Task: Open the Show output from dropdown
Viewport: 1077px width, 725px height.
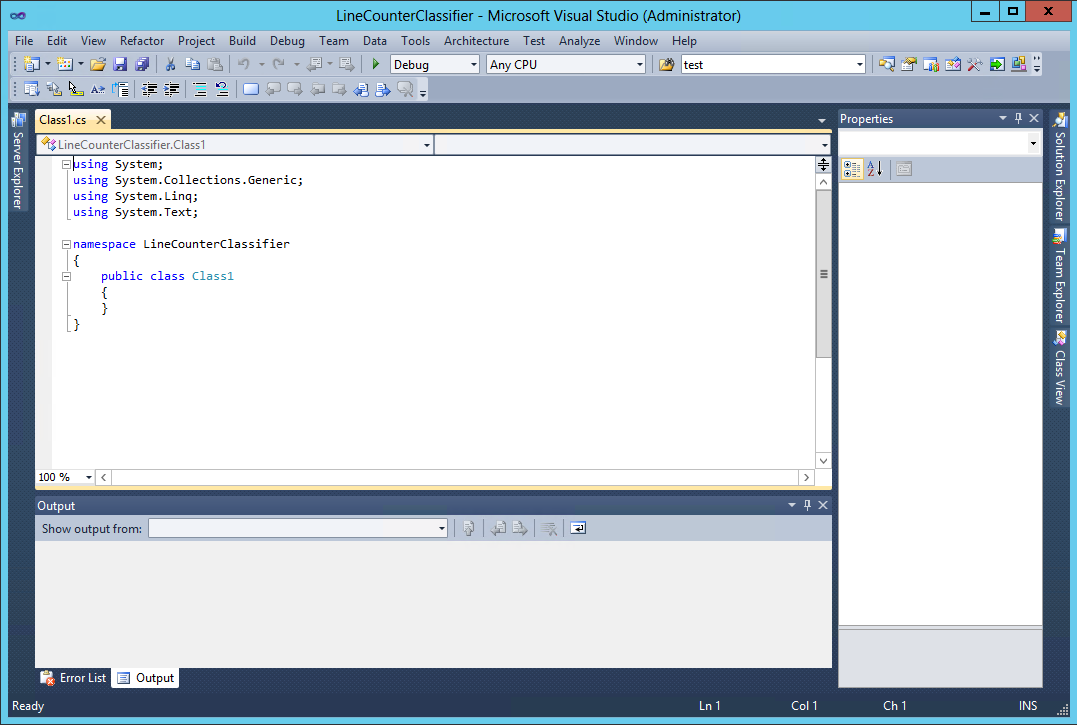Action: point(295,528)
